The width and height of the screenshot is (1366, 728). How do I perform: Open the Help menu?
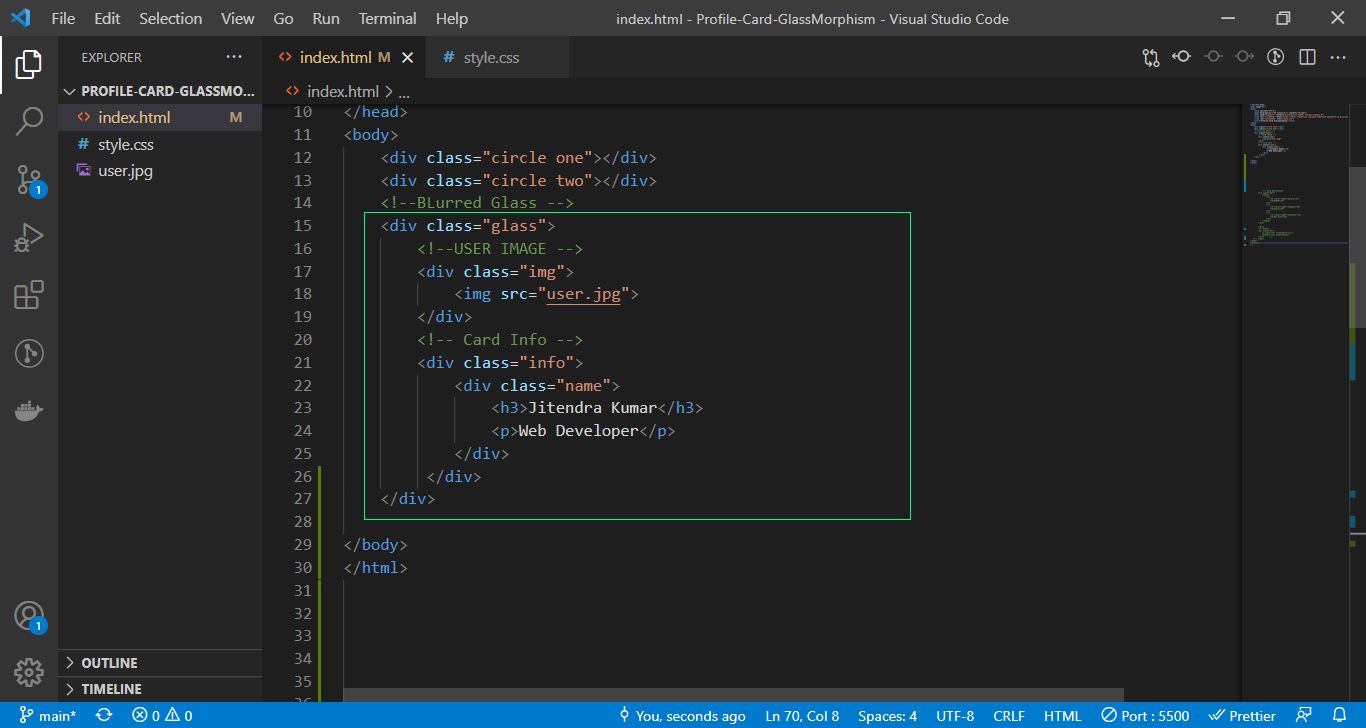(x=452, y=19)
